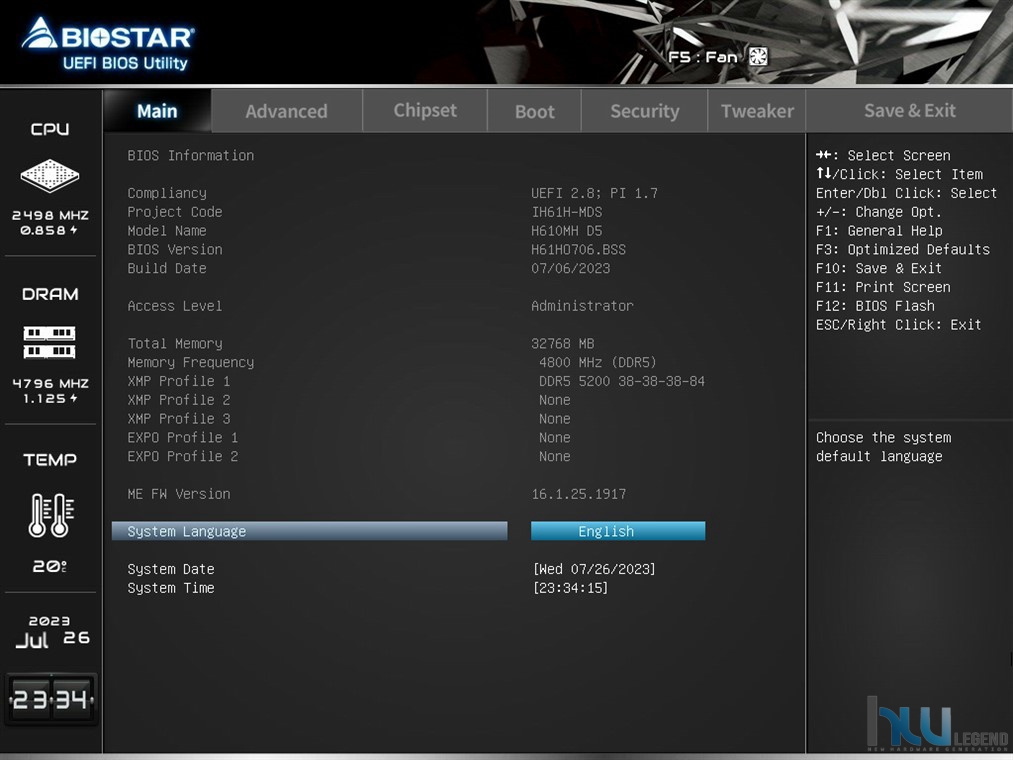Click the EXPO Profile 1 label
Viewport: 1013px width, 760px height.
(x=183, y=437)
